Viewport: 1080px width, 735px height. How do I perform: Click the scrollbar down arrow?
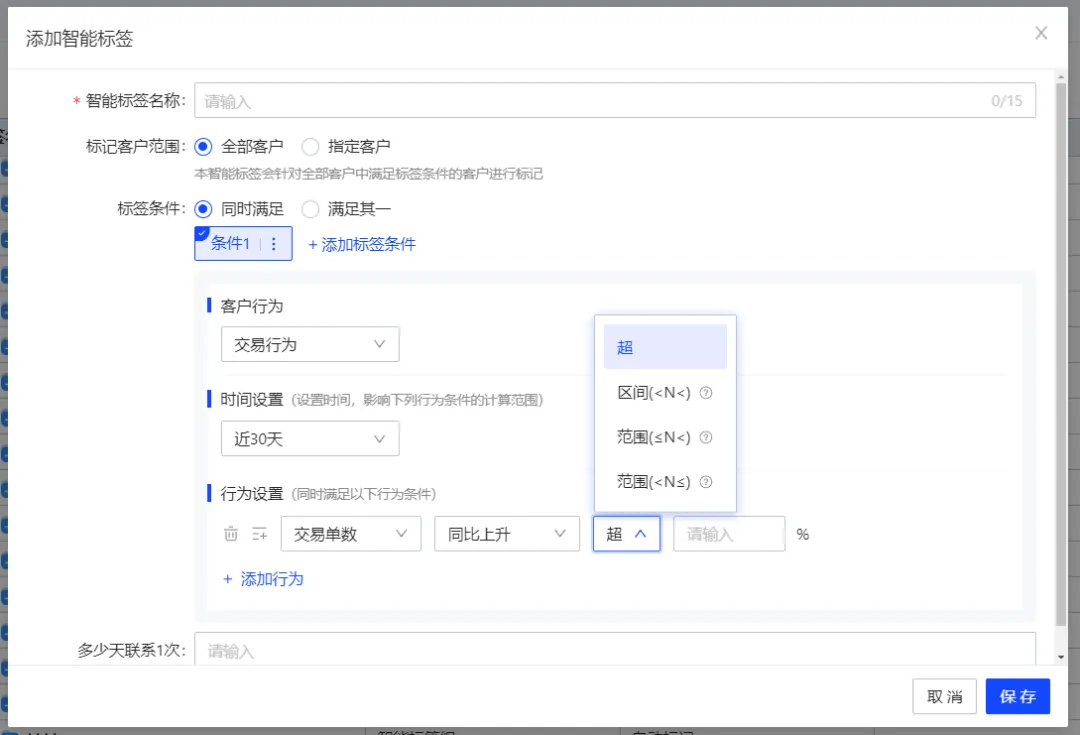(x=1061, y=657)
